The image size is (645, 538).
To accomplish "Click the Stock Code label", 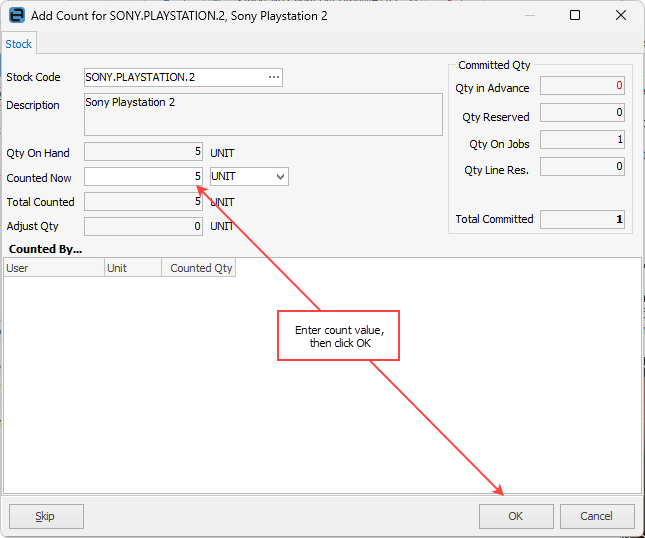I will pos(33,77).
